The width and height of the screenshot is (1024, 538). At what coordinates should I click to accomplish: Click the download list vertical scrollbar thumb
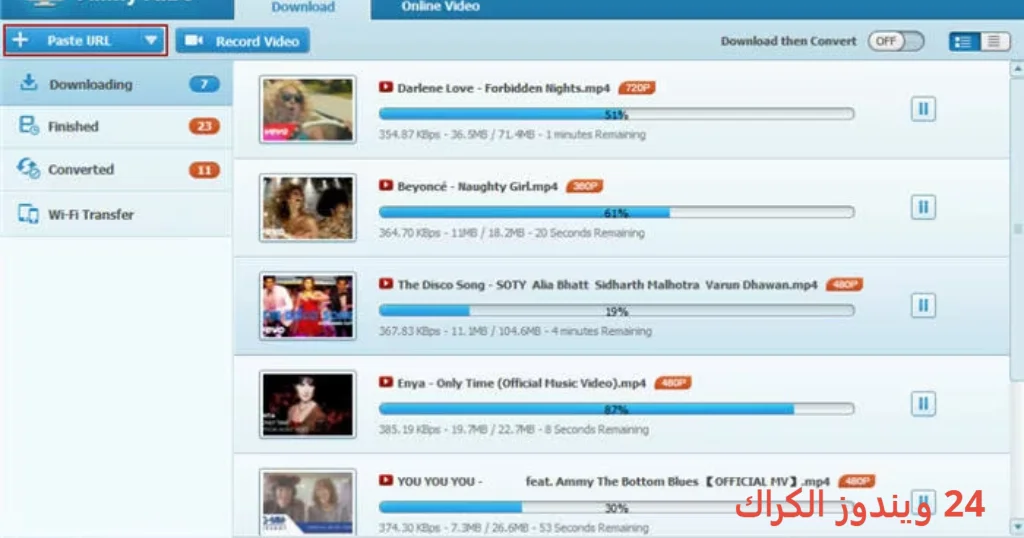tap(1017, 229)
